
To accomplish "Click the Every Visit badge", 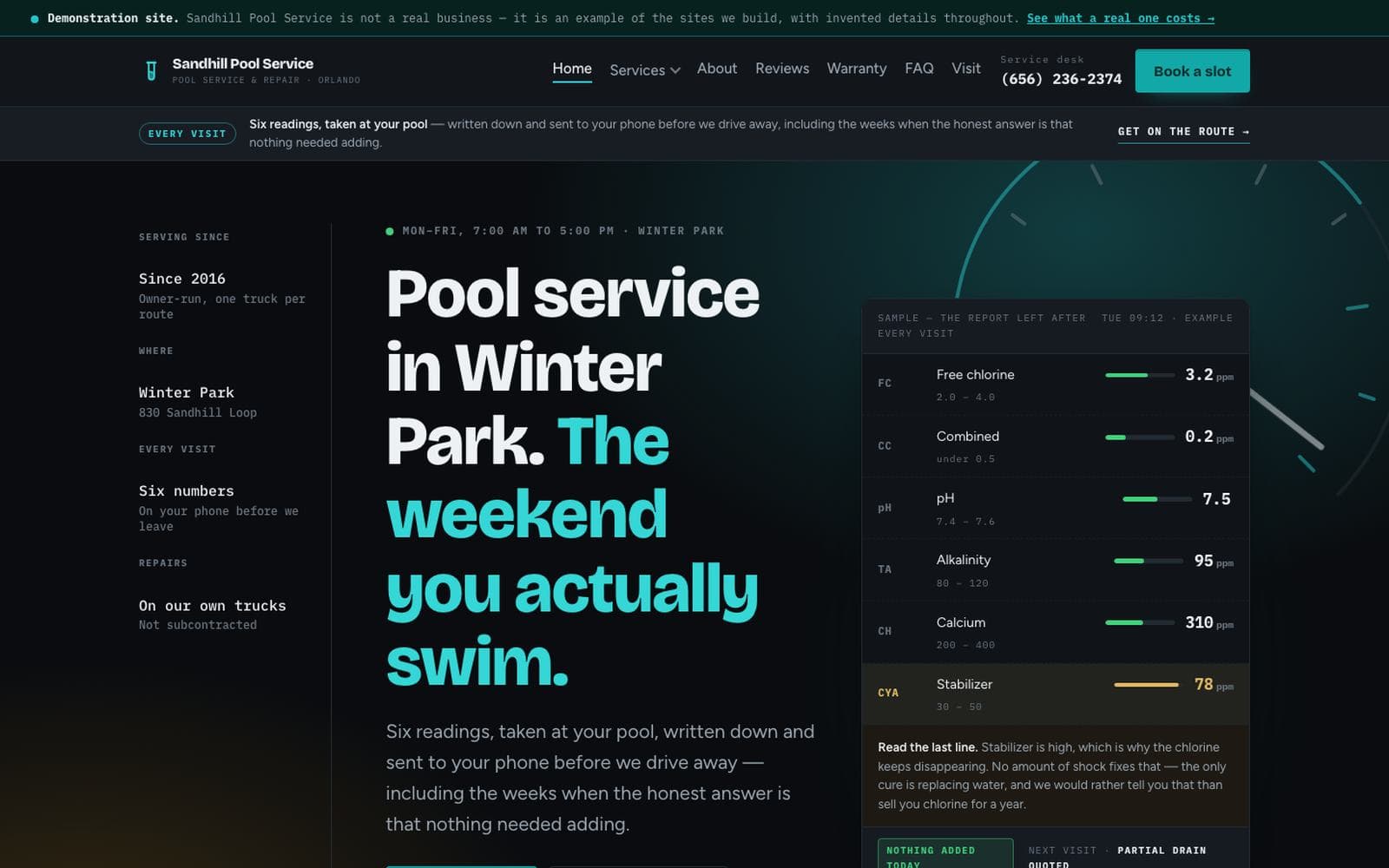I will click(188, 134).
